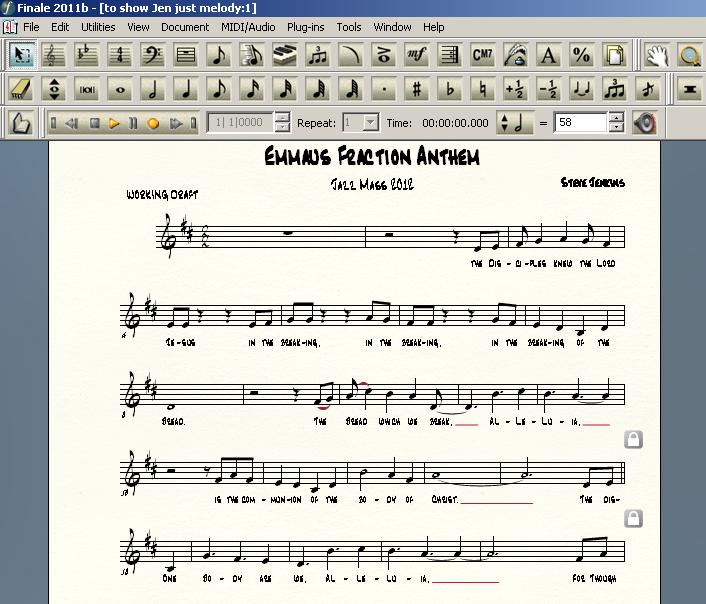Select the Lyrics quill tool
The image size is (706, 604).
click(516, 55)
